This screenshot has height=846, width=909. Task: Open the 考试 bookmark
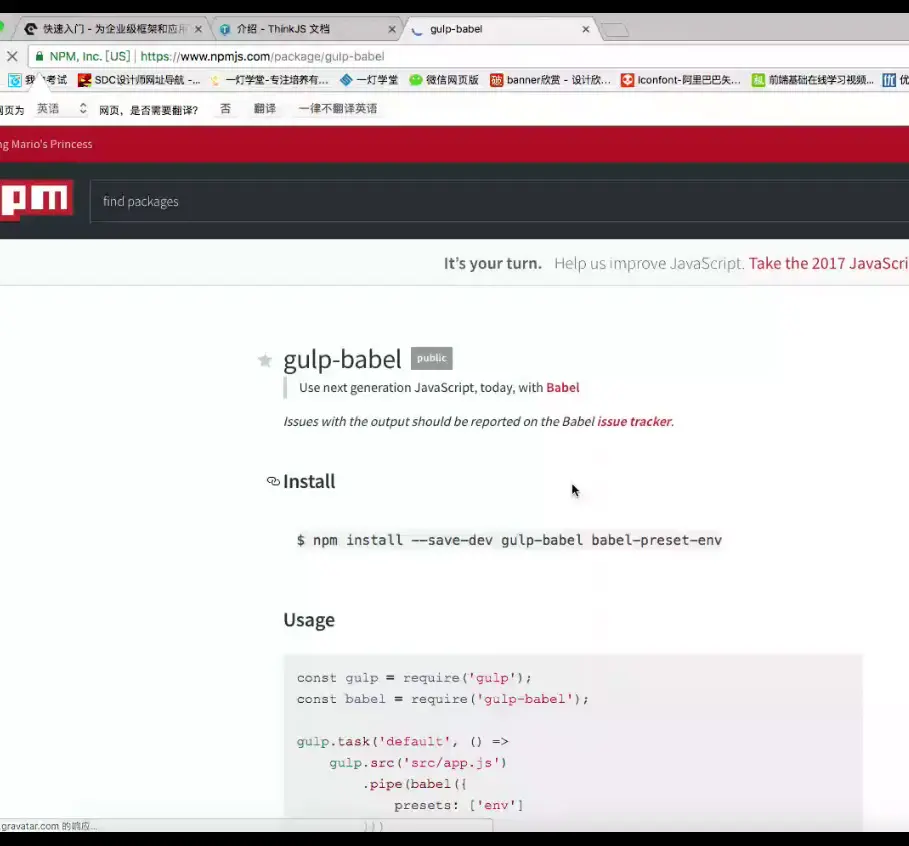(38, 80)
